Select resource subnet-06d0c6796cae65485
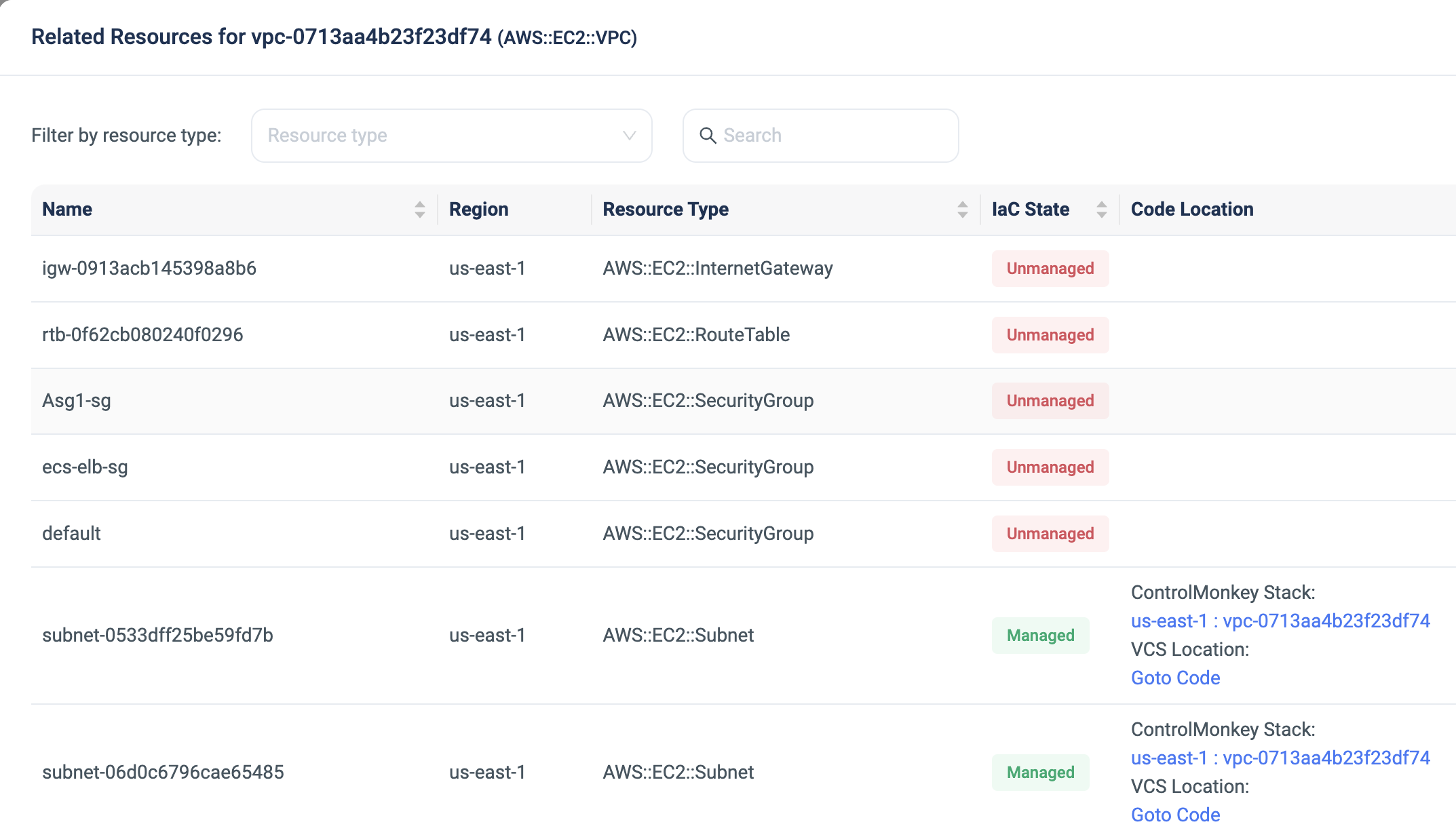Image resolution: width=1456 pixels, height=837 pixels. [x=163, y=773]
